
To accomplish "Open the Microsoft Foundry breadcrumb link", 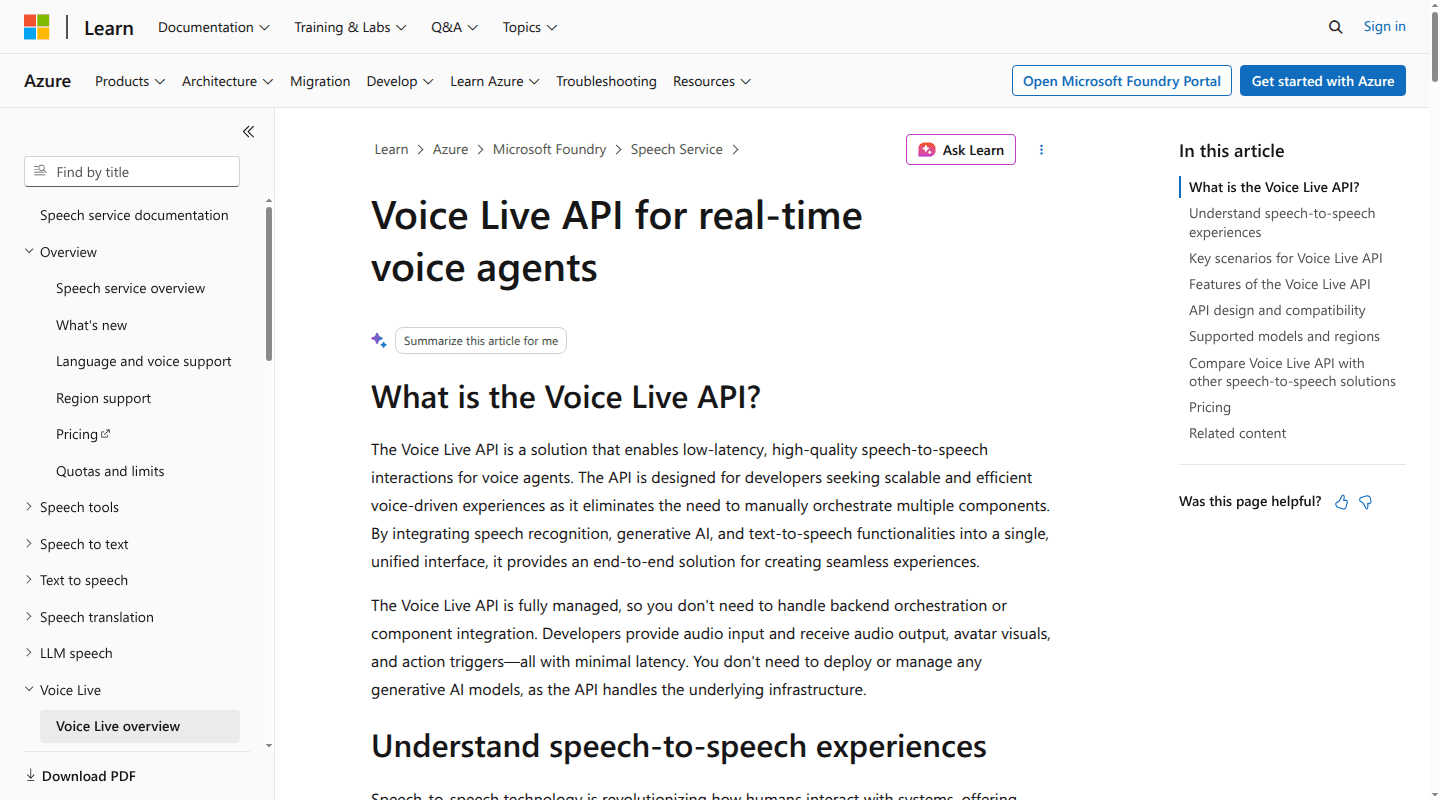I will click(x=549, y=149).
